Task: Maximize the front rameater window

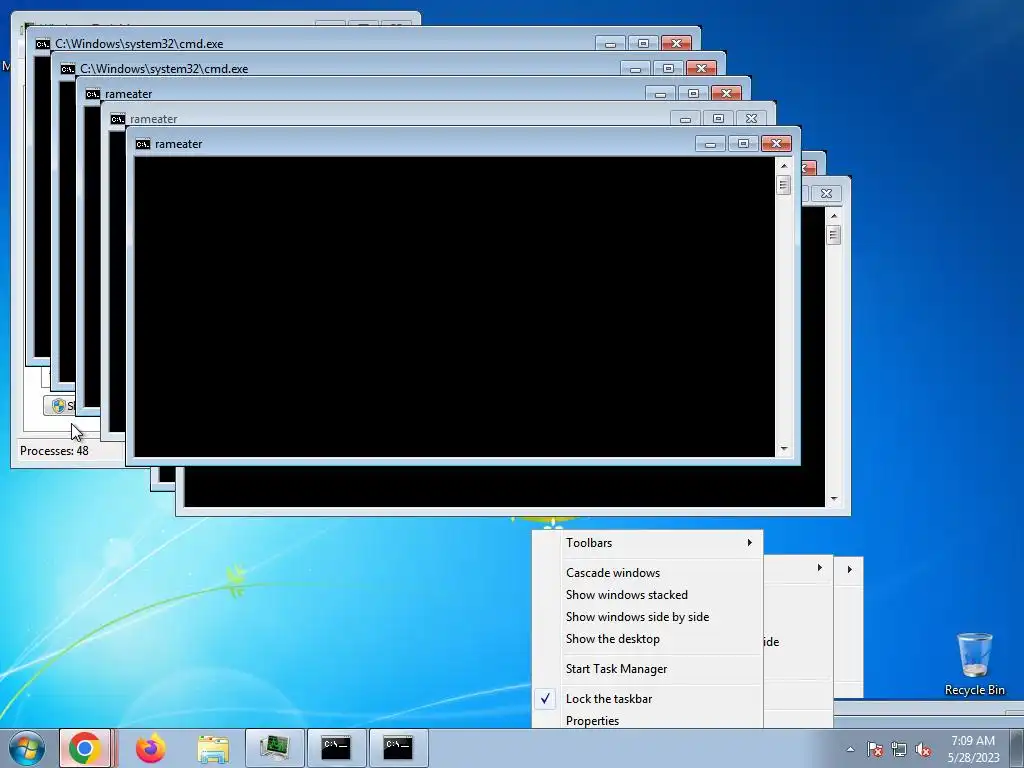Action: click(x=743, y=144)
